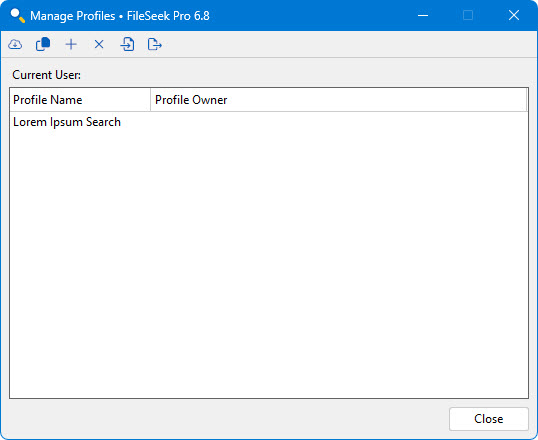Click the FileSeek magnifier icon in title bar

click(x=17, y=16)
